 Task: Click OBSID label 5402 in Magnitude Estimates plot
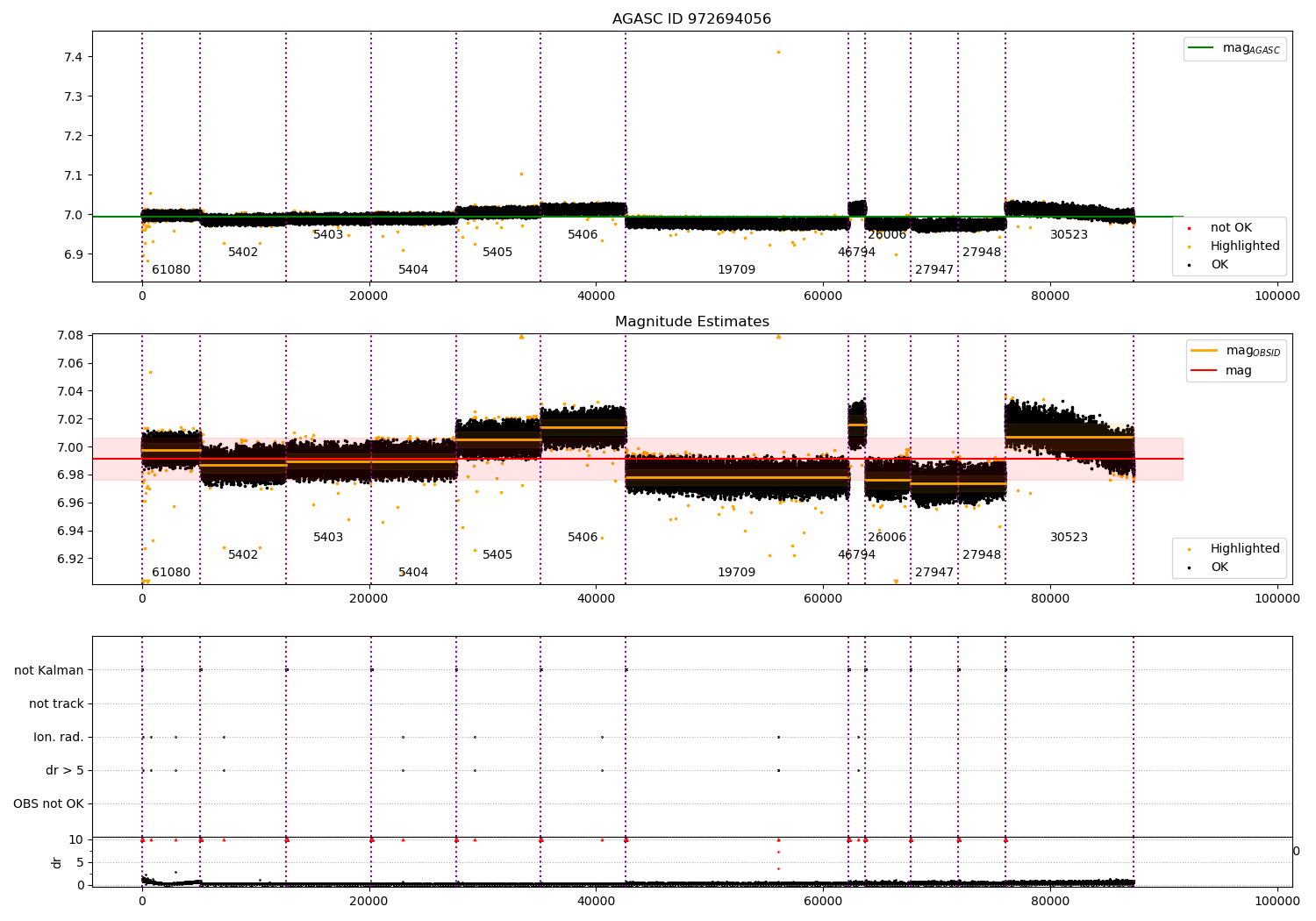(243, 554)
